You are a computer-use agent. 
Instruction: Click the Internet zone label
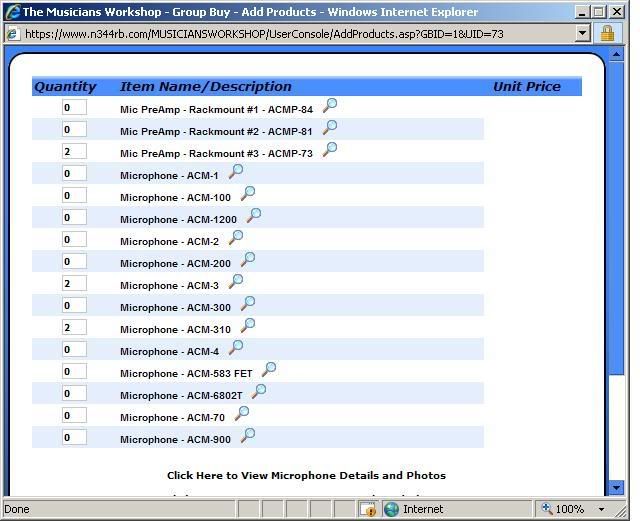(423, 509)
